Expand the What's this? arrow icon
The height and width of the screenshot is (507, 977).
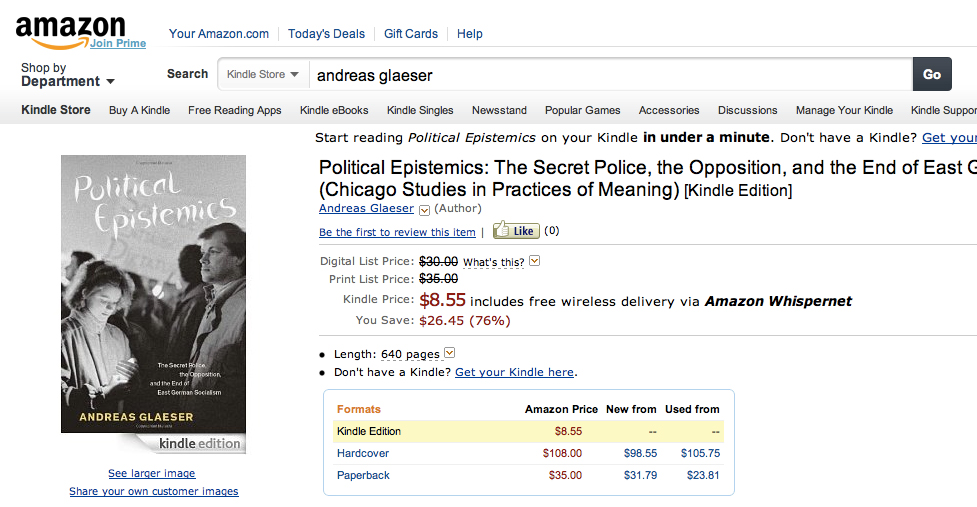[534, 261]
